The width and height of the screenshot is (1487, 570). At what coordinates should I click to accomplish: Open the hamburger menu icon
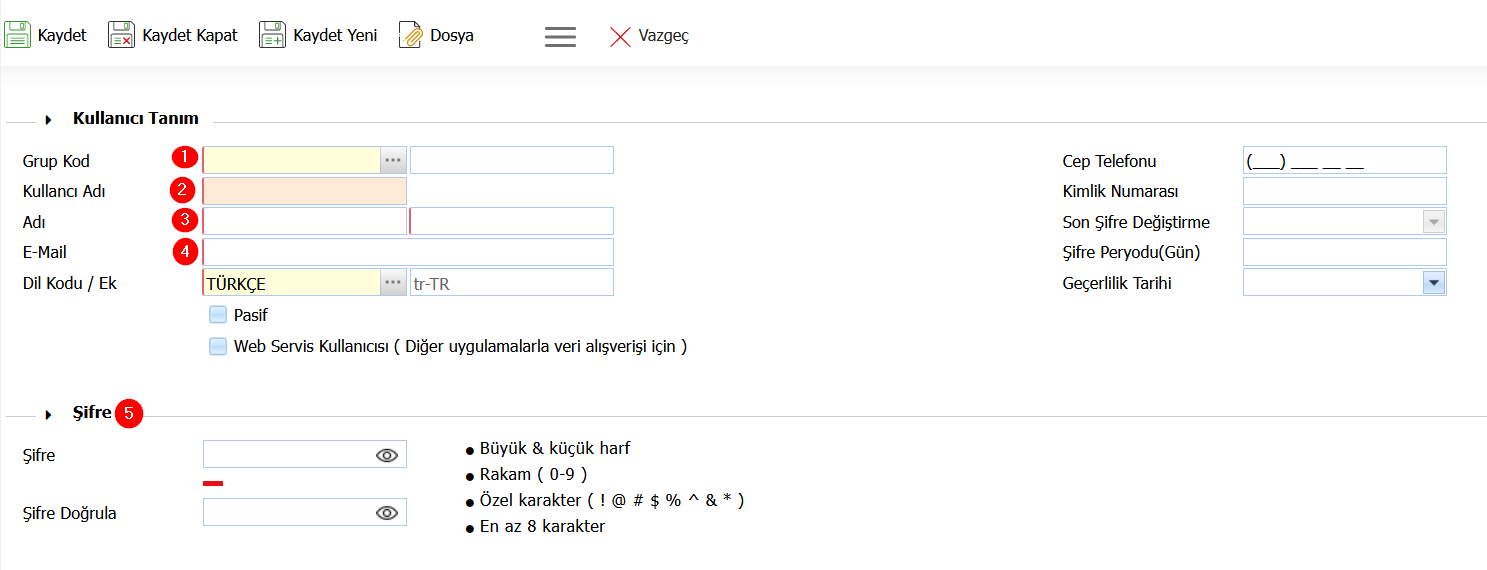pyautogui.click(x=560, y=36)
